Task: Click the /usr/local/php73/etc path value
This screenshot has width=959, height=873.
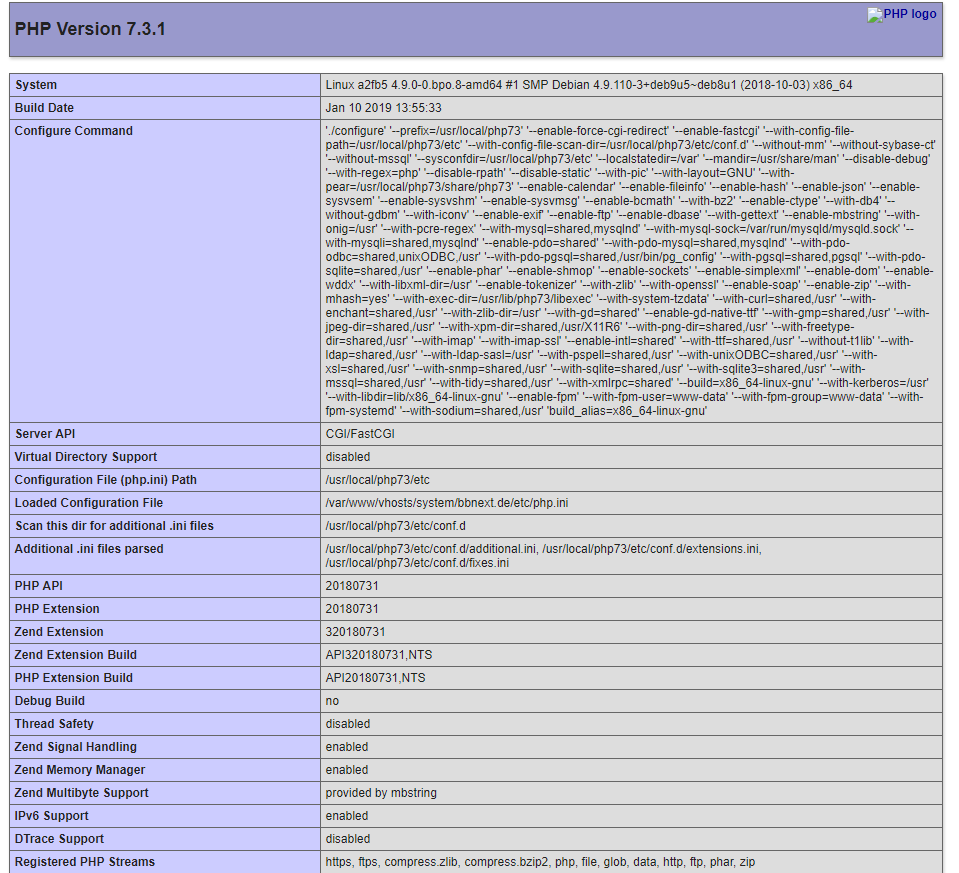Action: click(377, 480)
